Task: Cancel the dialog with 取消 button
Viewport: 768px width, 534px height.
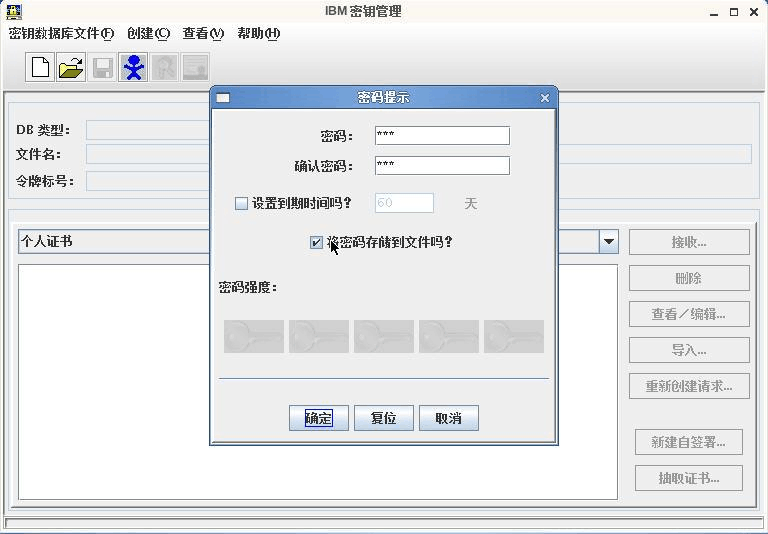Action: [448, 418]
